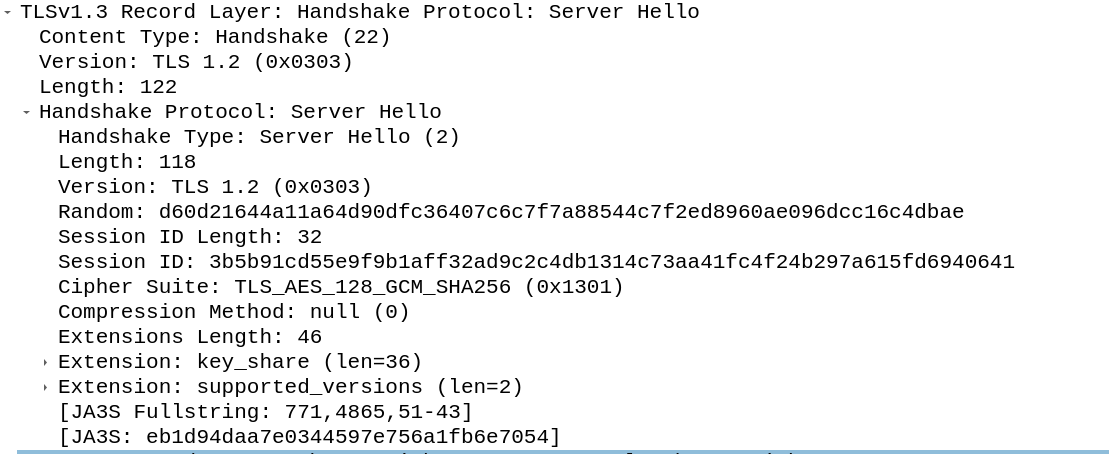Click the Compression Method: null (0) field
Image resolution: width=1109 pixels, height=454 pixels.
(233, 312)
